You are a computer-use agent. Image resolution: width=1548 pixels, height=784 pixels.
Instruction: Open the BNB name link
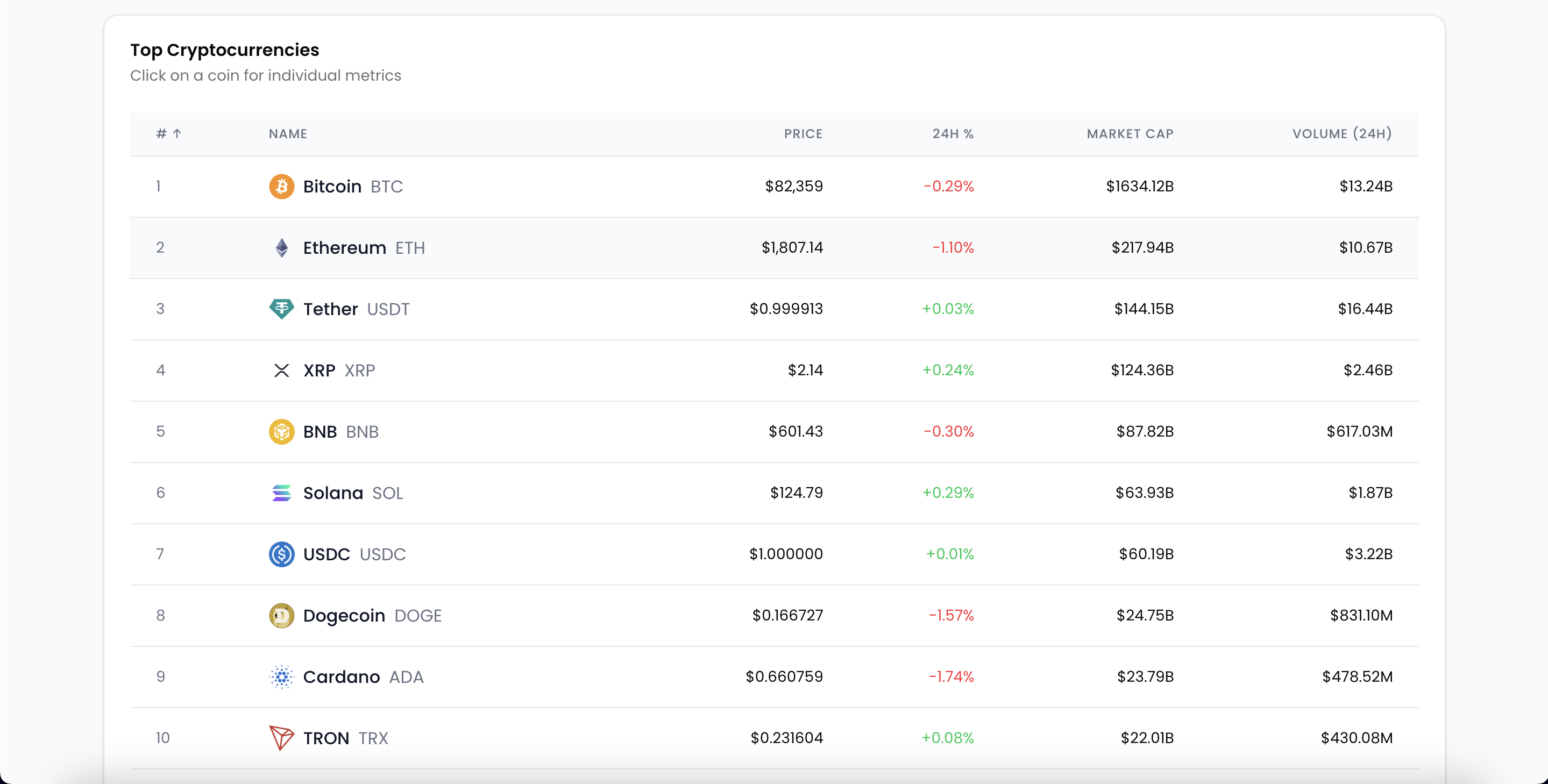pos(319,431)
